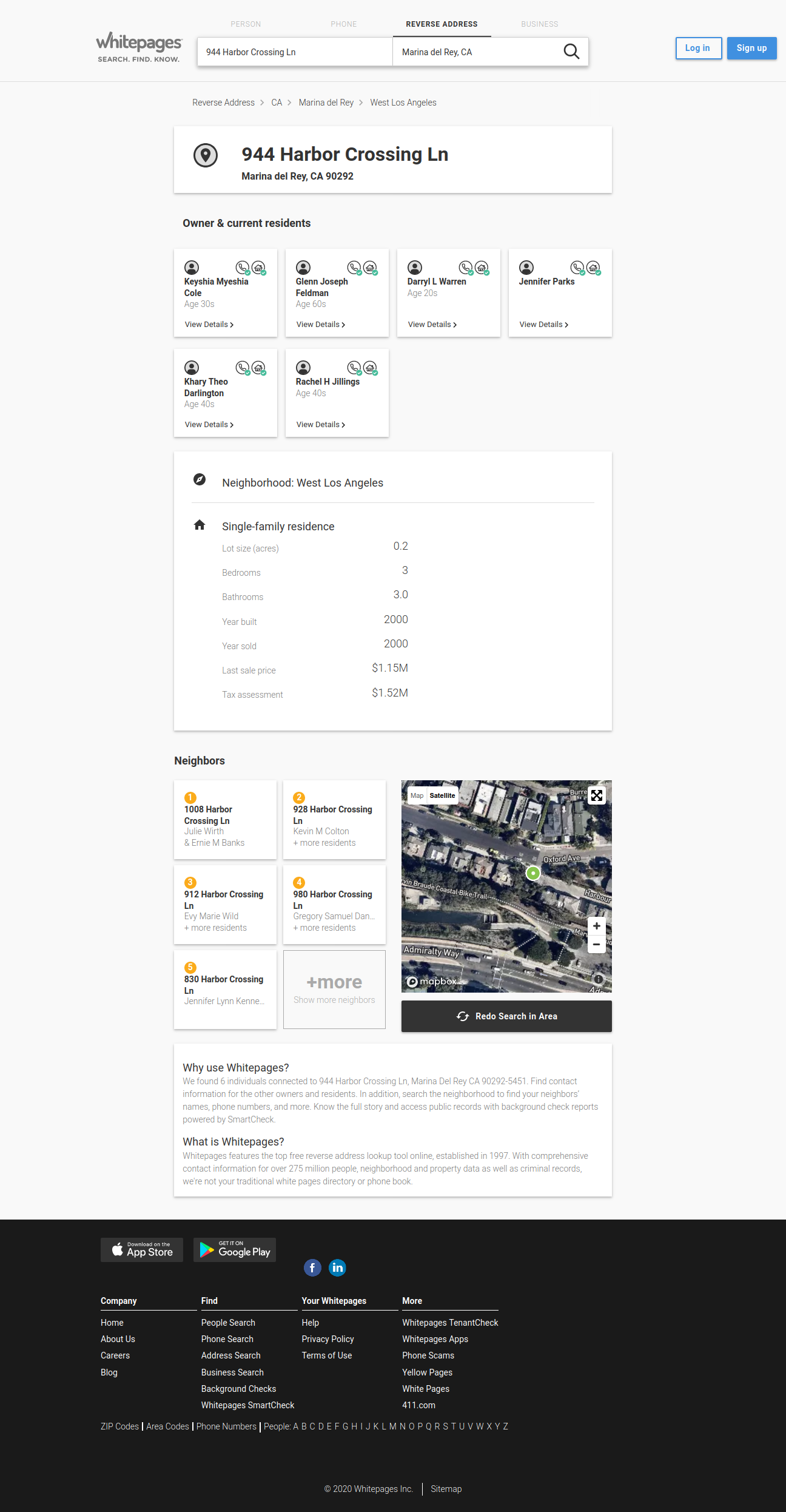Open the Facebook page icon

[312, 1267]
